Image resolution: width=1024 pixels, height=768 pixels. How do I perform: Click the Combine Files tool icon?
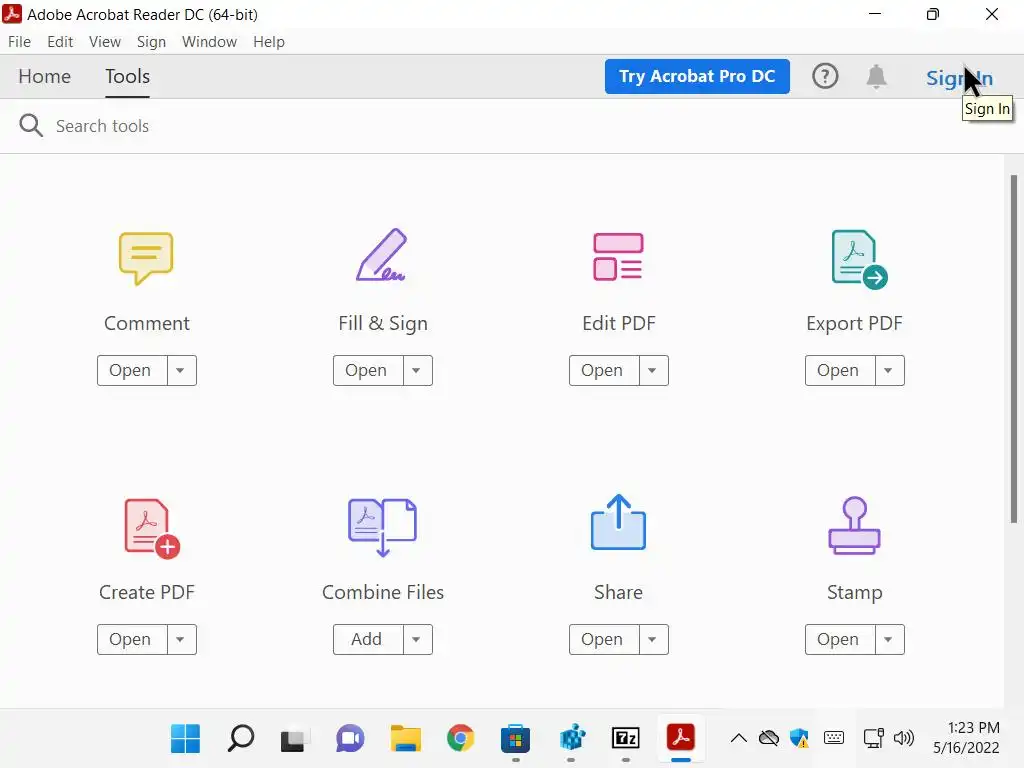coord(382,527)
